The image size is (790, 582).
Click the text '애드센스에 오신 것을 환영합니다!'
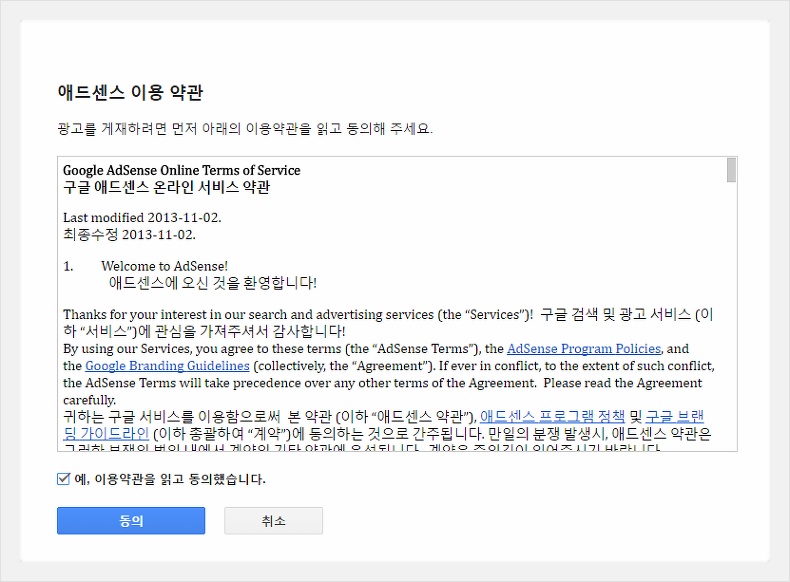tap(213, 283)
